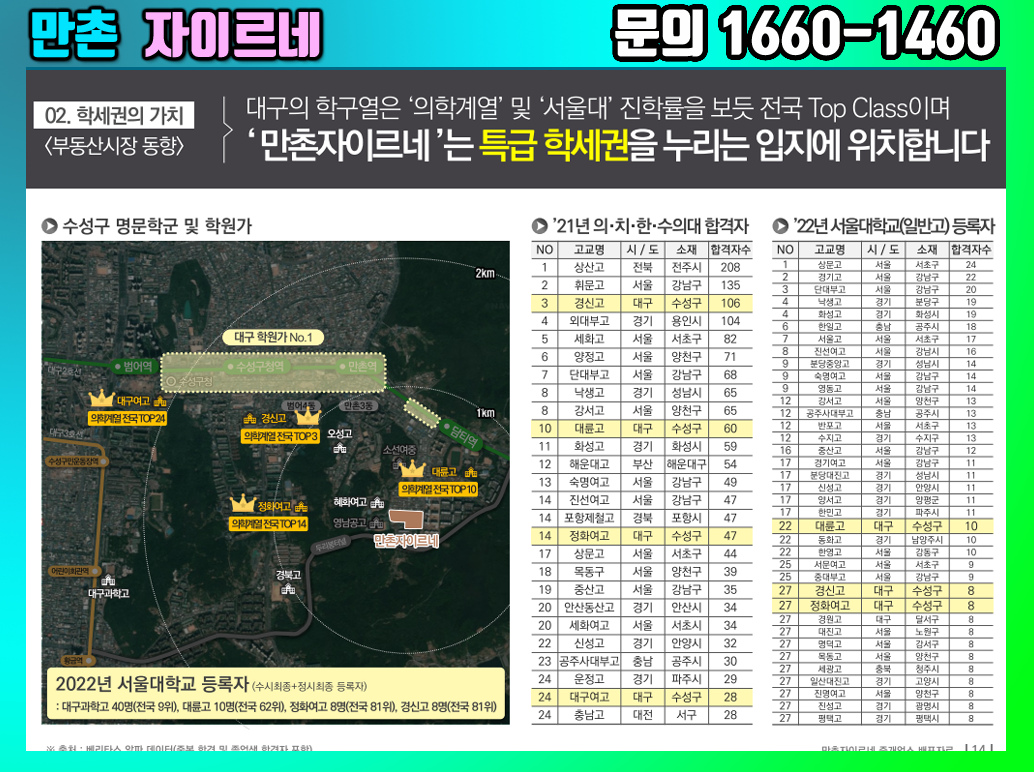Click the '문의 1660-1460' phone number banner
The image size is (1034, 772).
click(803, 33)
